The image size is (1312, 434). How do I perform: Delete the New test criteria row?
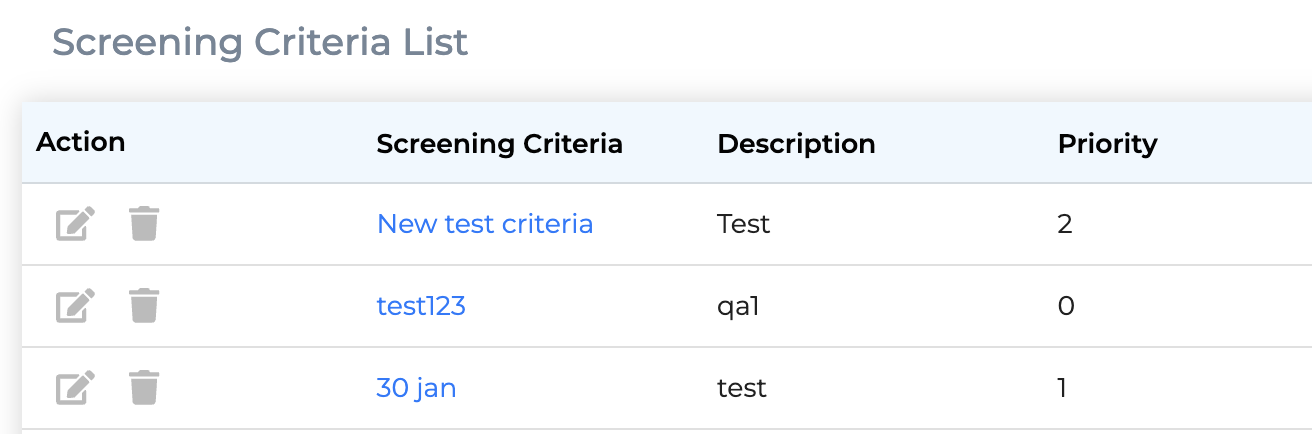(144, 224)
